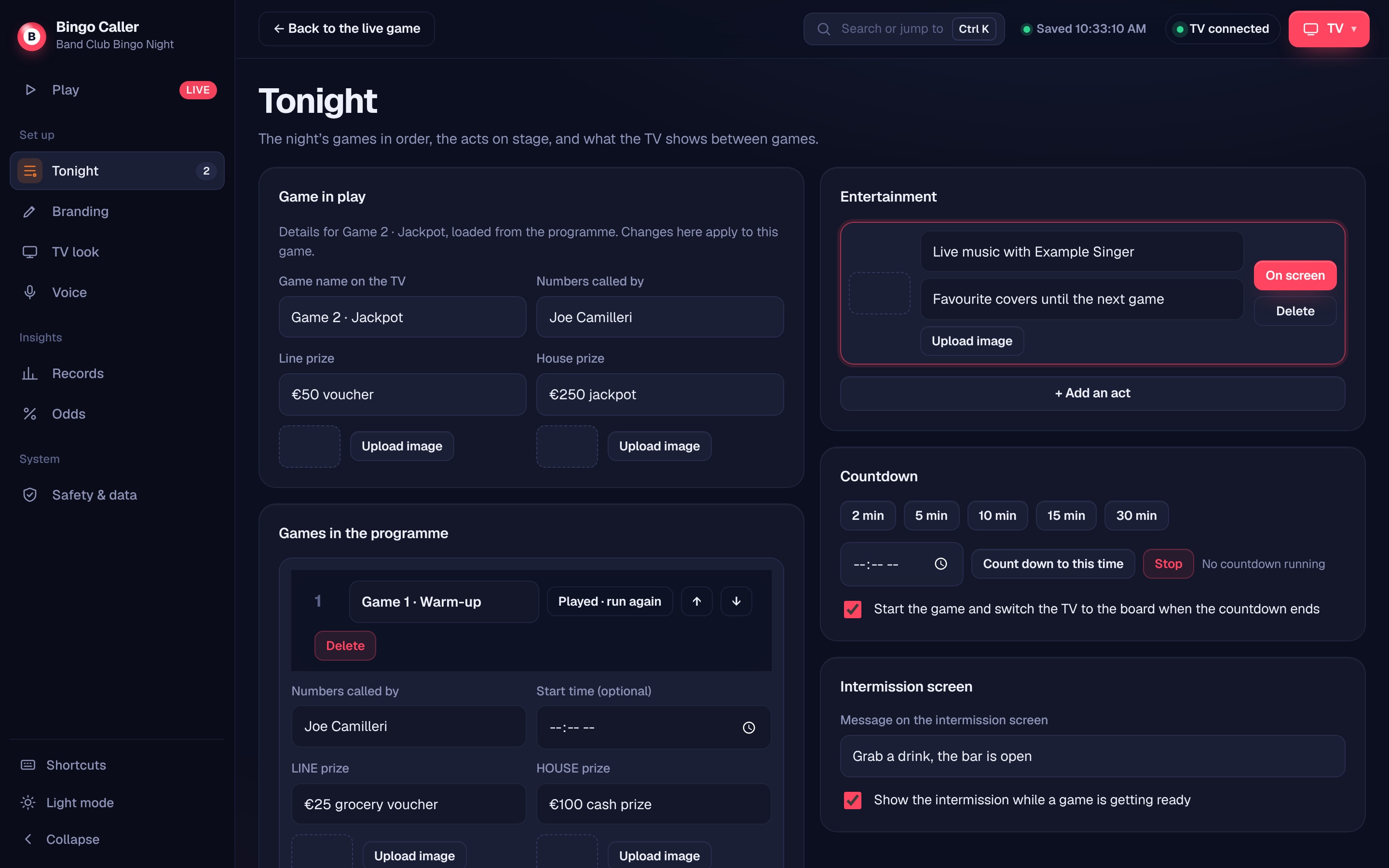Toggle show intermission while game getting ready
This screenshot has width=1389, height=868.
pos(852,800)
